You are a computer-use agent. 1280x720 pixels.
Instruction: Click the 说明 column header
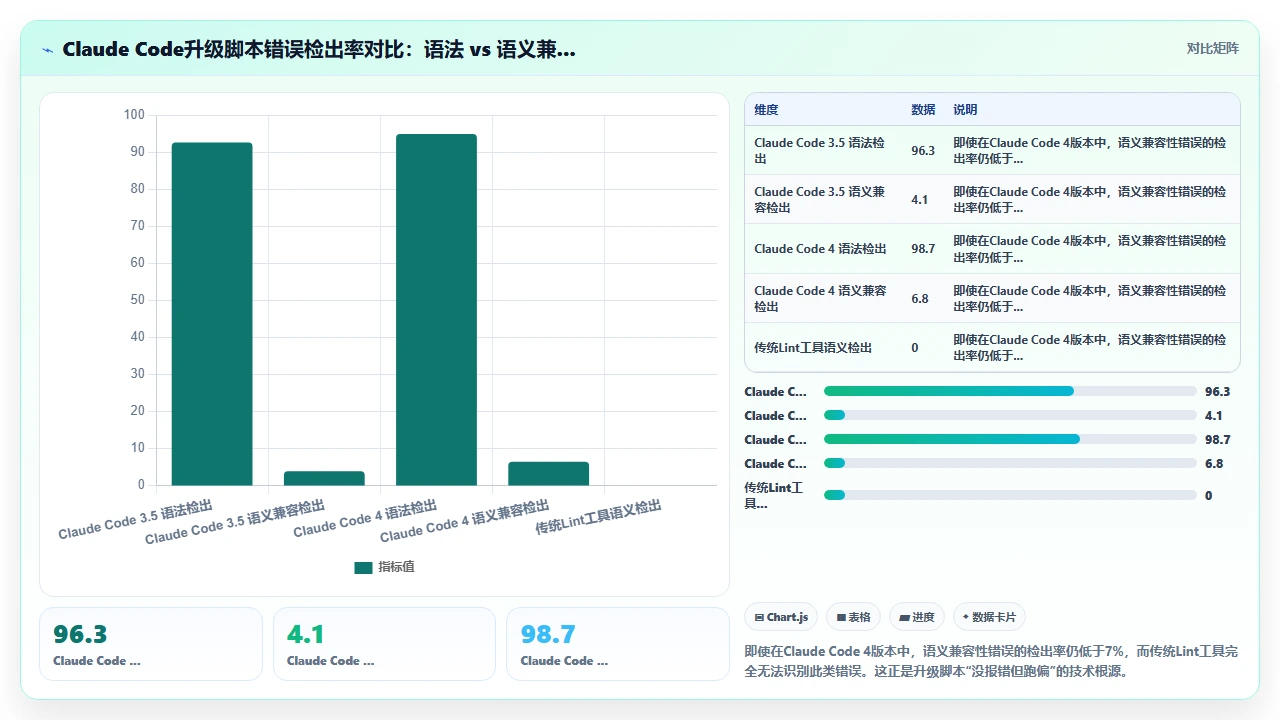tap(965, 109)
